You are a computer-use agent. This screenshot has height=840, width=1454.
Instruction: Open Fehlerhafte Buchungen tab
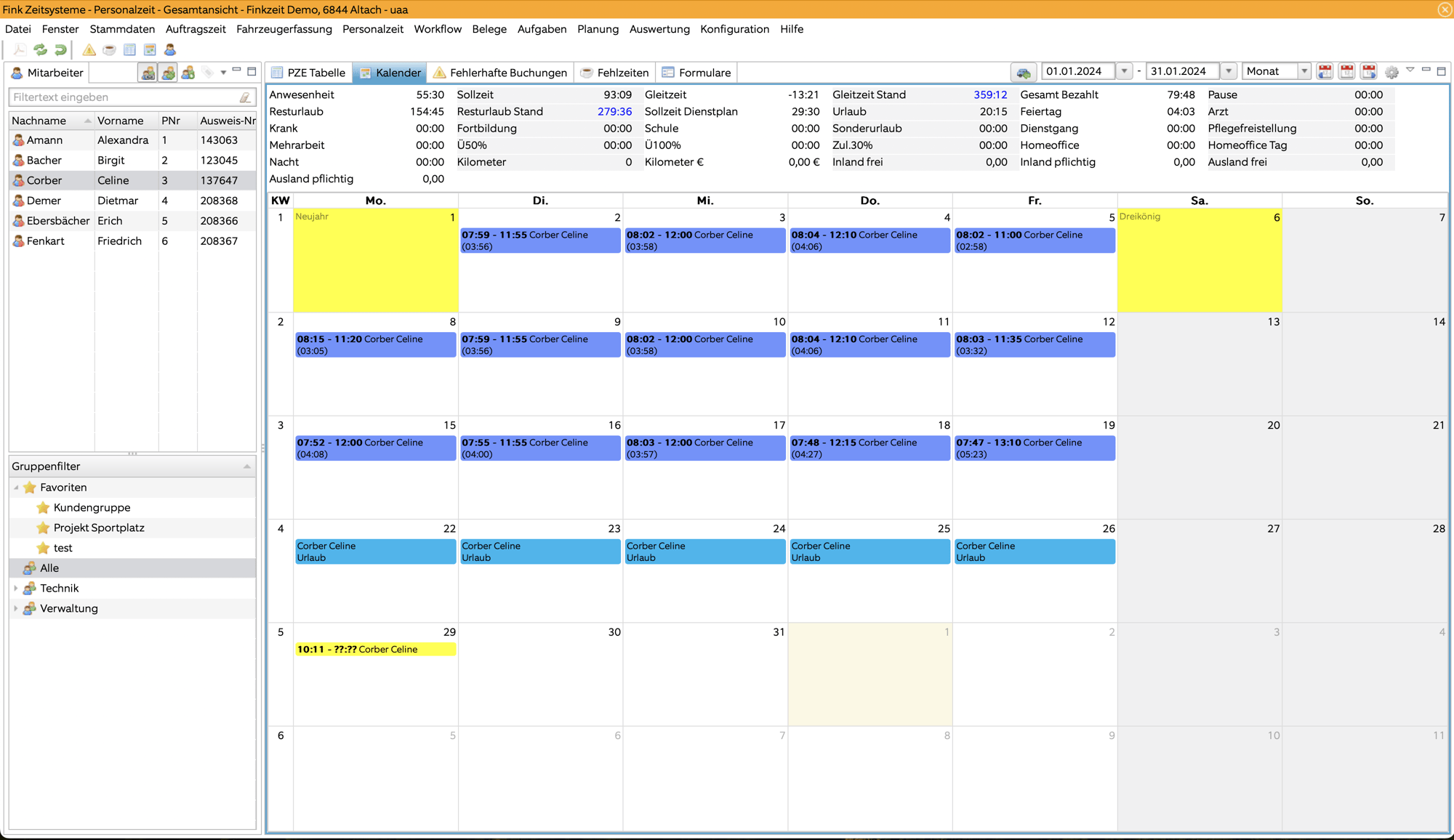(x=500, y=73)
